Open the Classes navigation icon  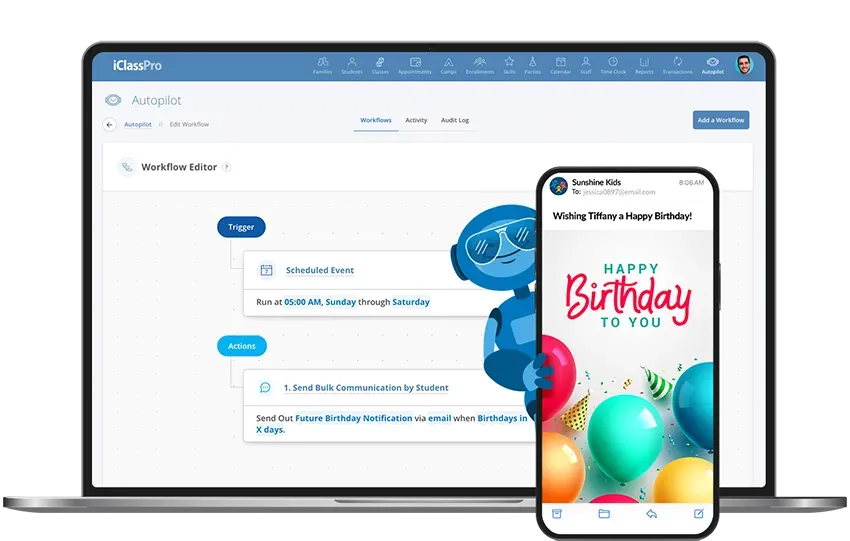[380, 65]
